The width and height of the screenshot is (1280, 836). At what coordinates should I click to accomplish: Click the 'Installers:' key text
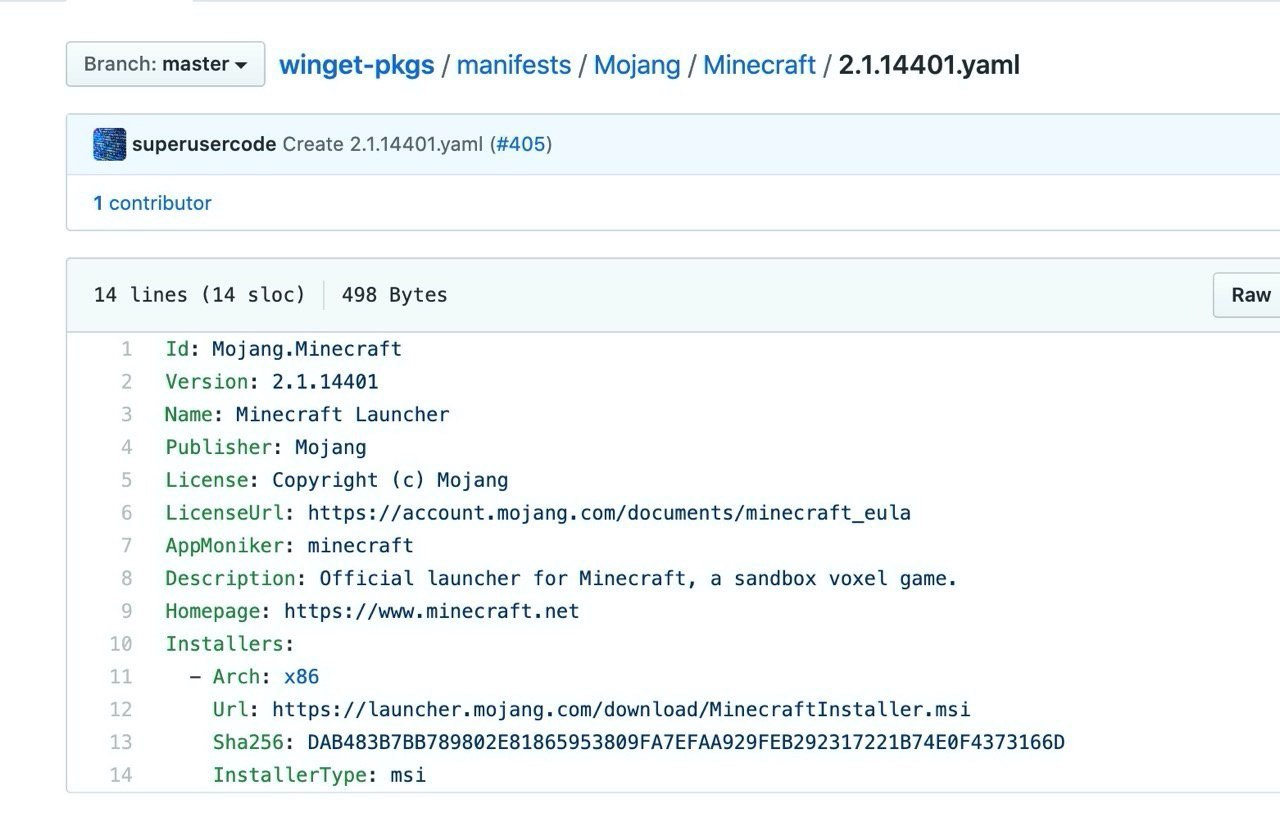230,644
